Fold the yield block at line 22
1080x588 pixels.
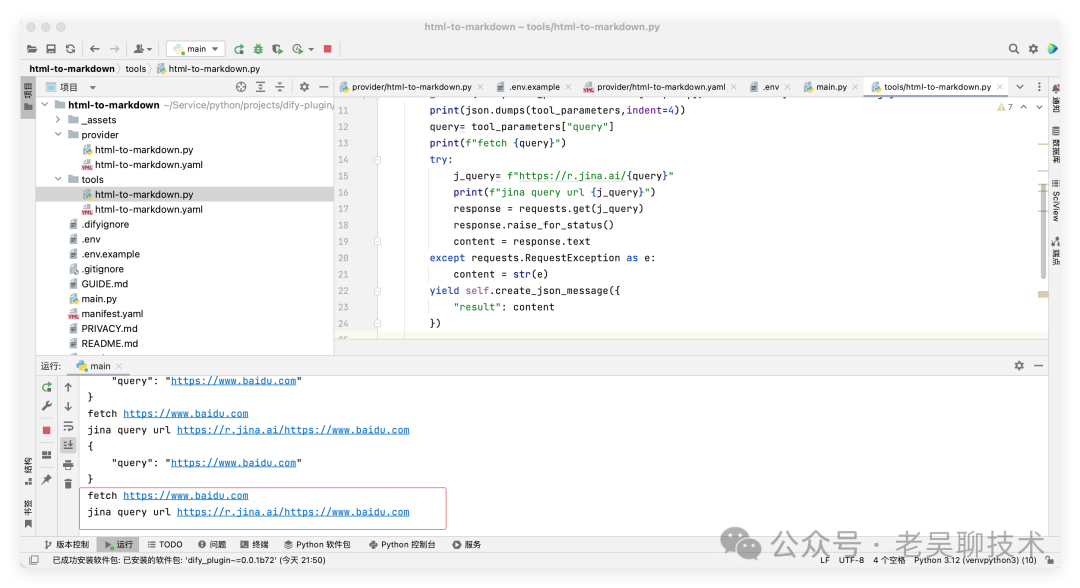[x=377, y=291]
